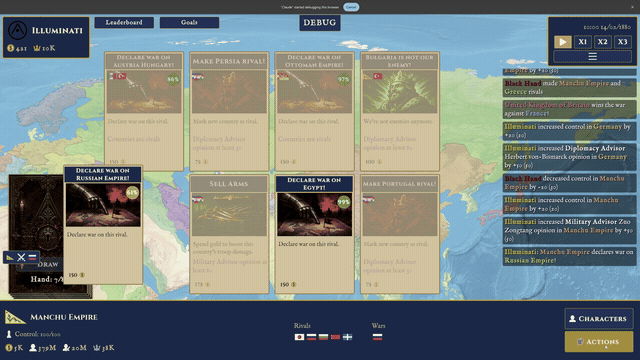The image size is (640, 360).
Task: Click the Draw button on the deck
Action: pos(47,264)
